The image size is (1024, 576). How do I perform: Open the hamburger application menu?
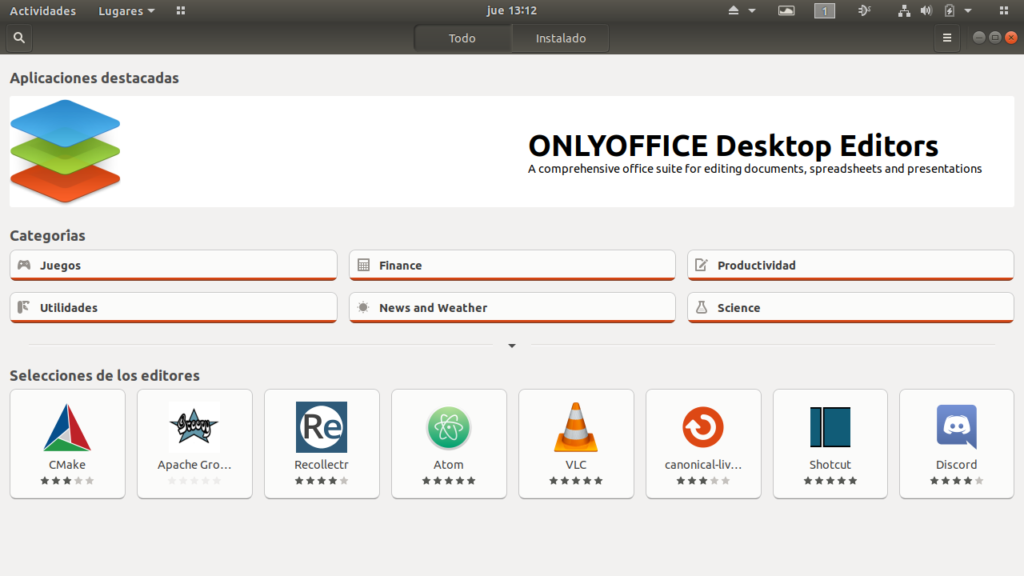[x=947, y=38]
